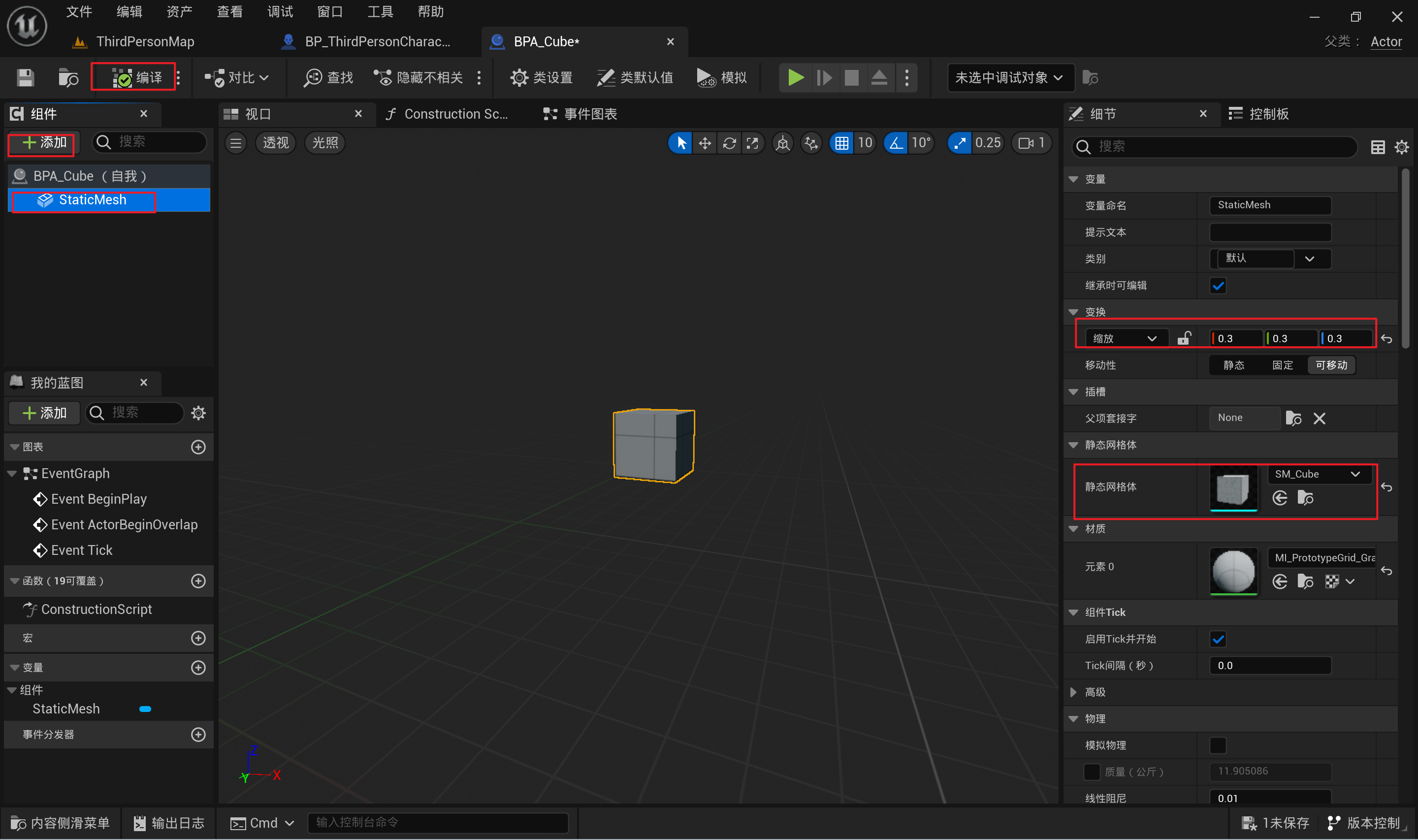The width and height of the screenshot is (1418, 840).
Task: Toggle grid snapping icon in viewport toolbar
Action: (x=841, y=143)
